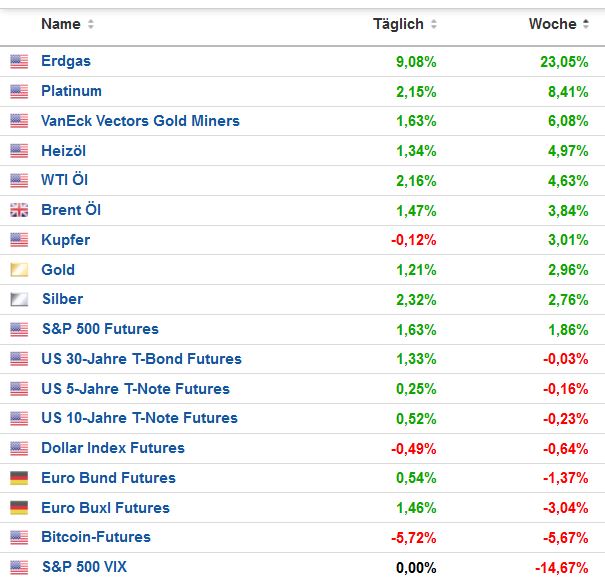Click the UK flag icon beside Brent Öl
The image size is (605, 588).
click(x=19, y=211)
